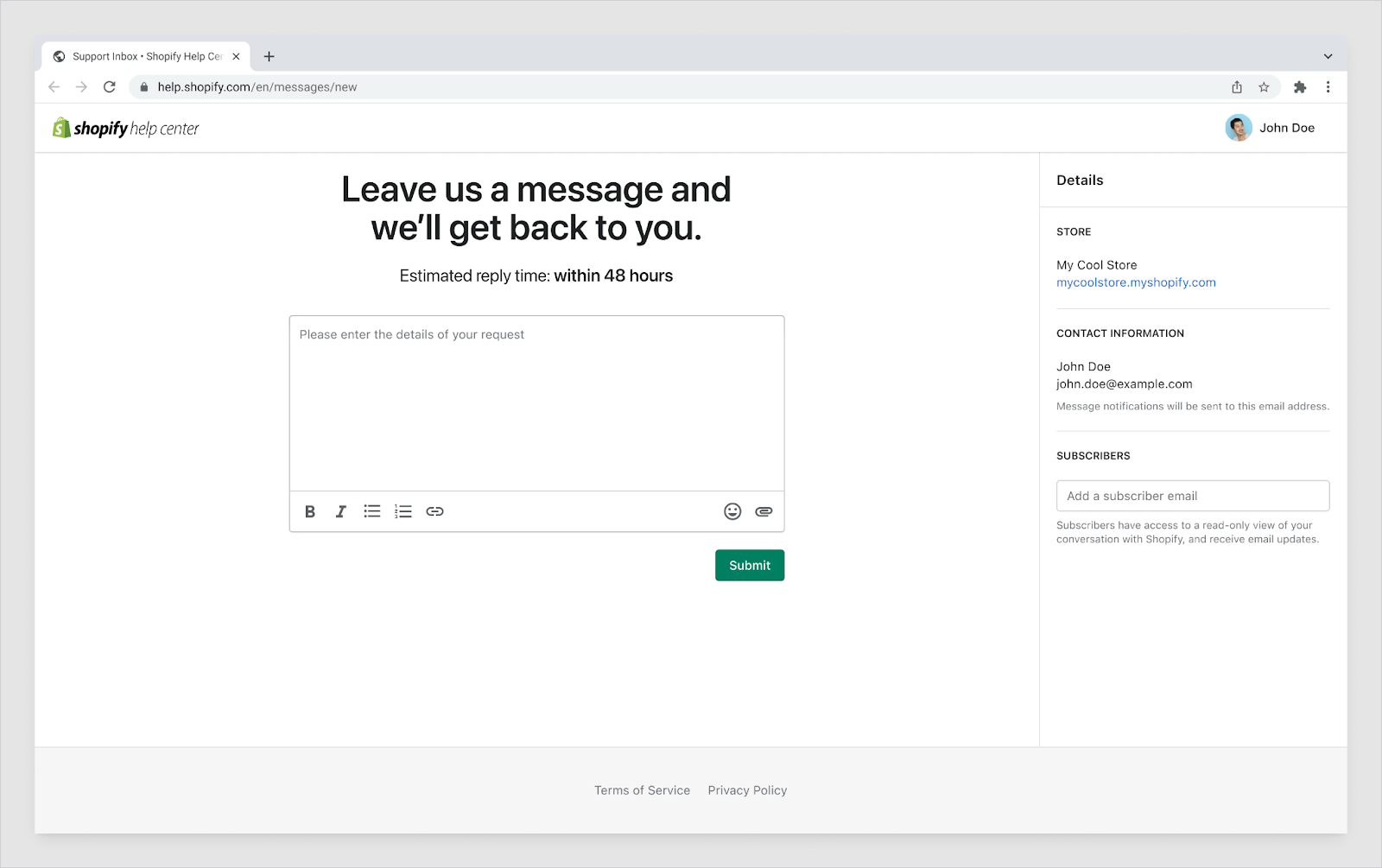Reload the Shopify help page

[110, 87]
